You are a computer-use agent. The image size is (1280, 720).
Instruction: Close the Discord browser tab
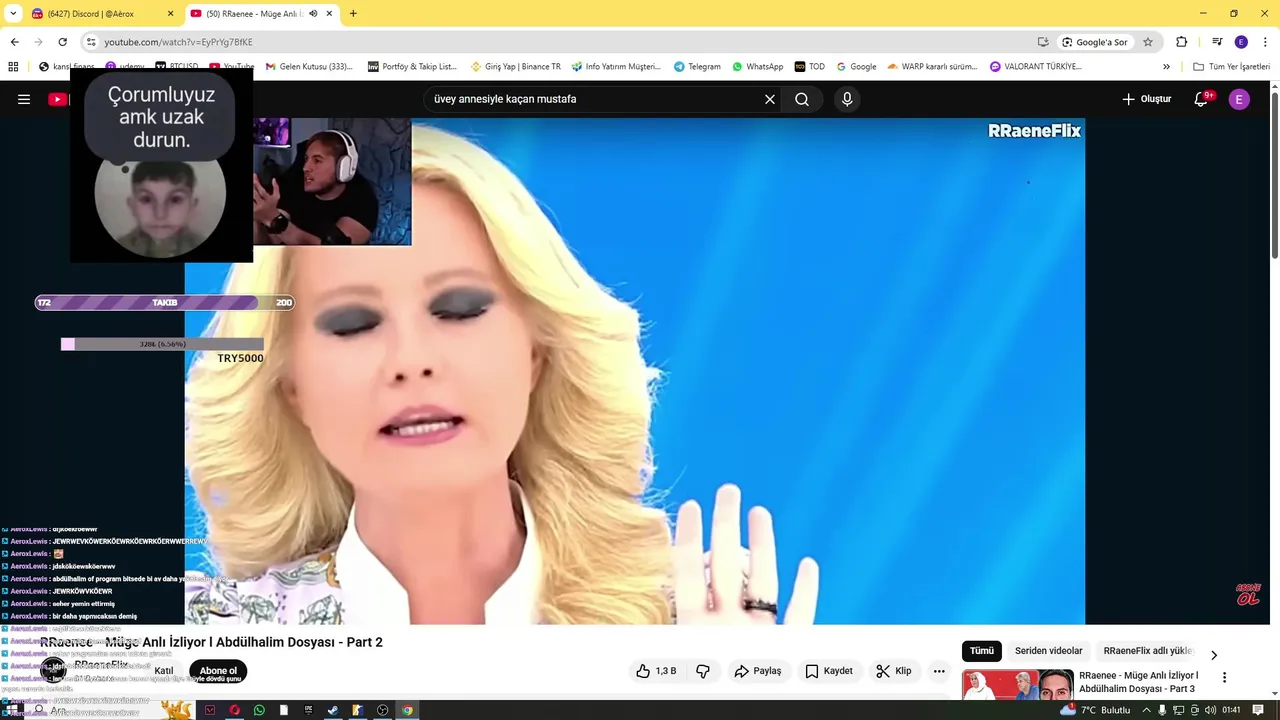click(x=170, y=14)
